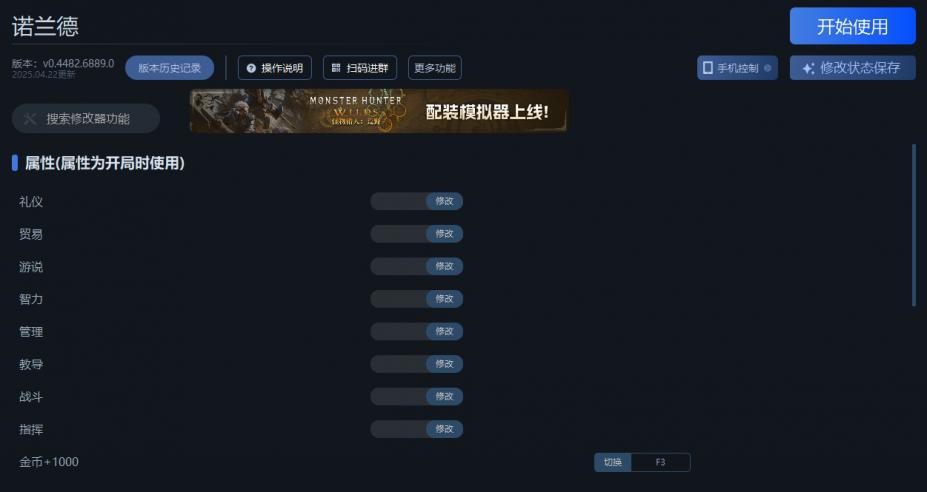Click the 搜索修改器功能 search field
This screenshot has height=492, width=927.
[86, 119]
